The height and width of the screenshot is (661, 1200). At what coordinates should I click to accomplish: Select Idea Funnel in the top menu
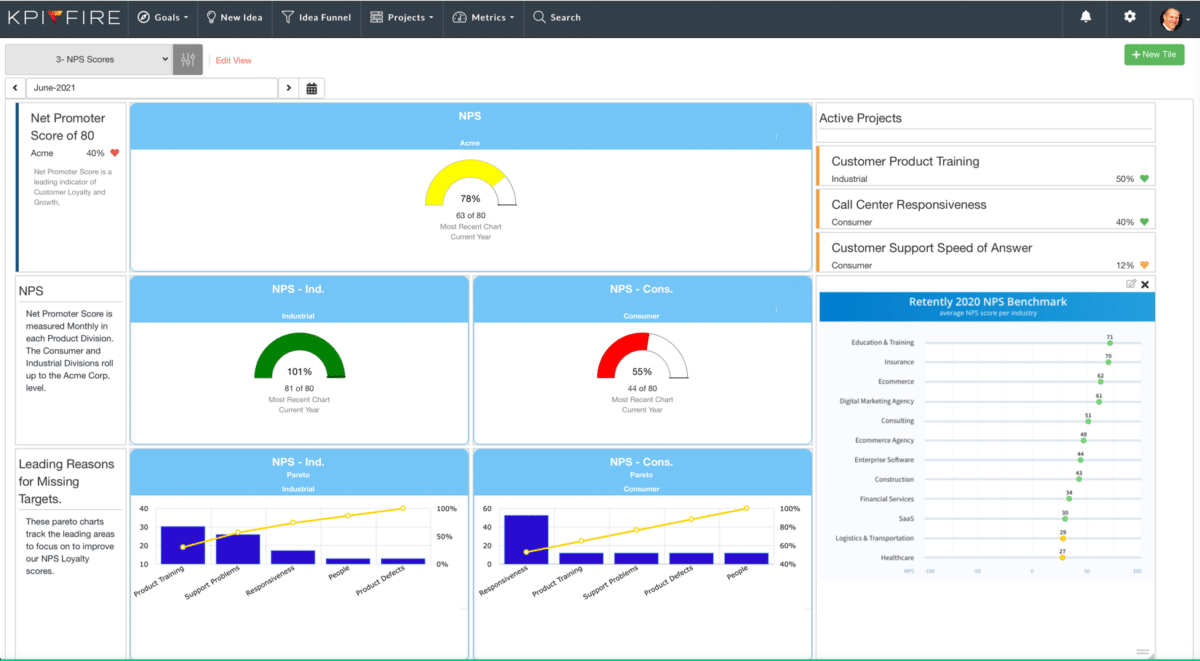pos(316,17)
